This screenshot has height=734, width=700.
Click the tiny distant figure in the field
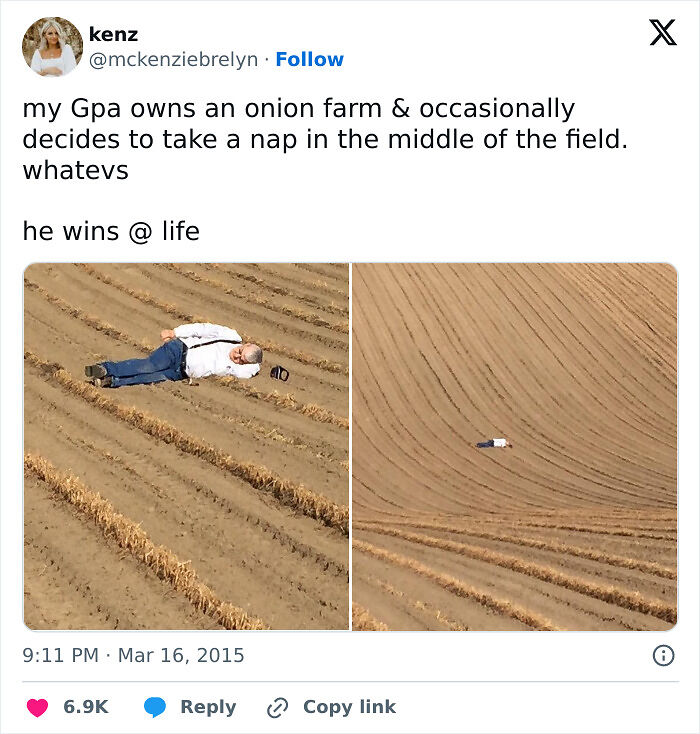[x=493, y=443]
